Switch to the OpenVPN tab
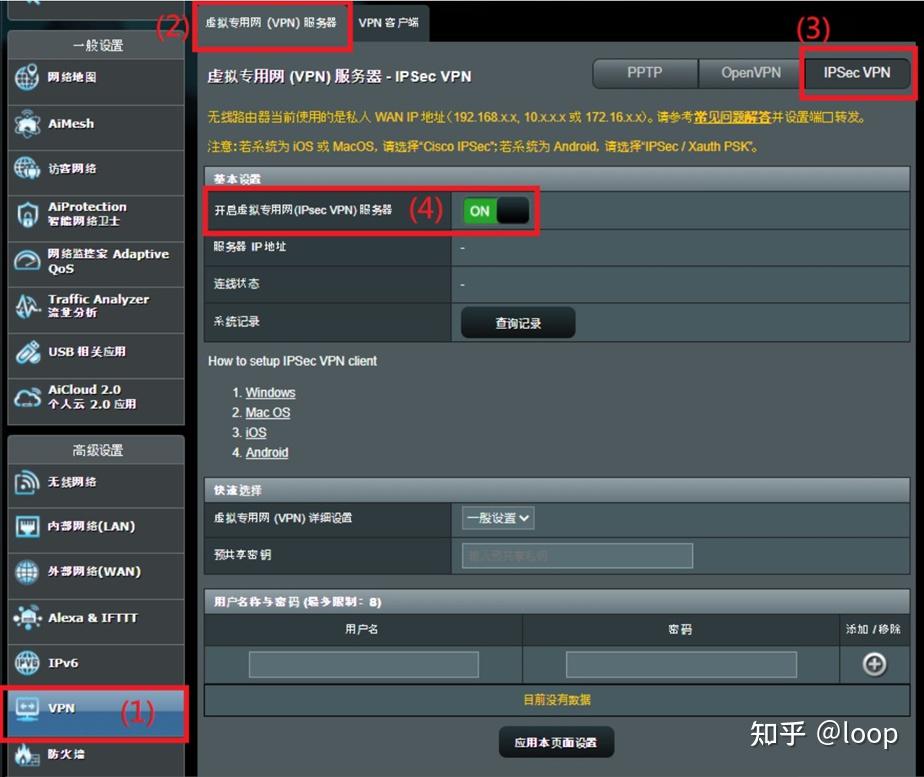 click(748, 72)
